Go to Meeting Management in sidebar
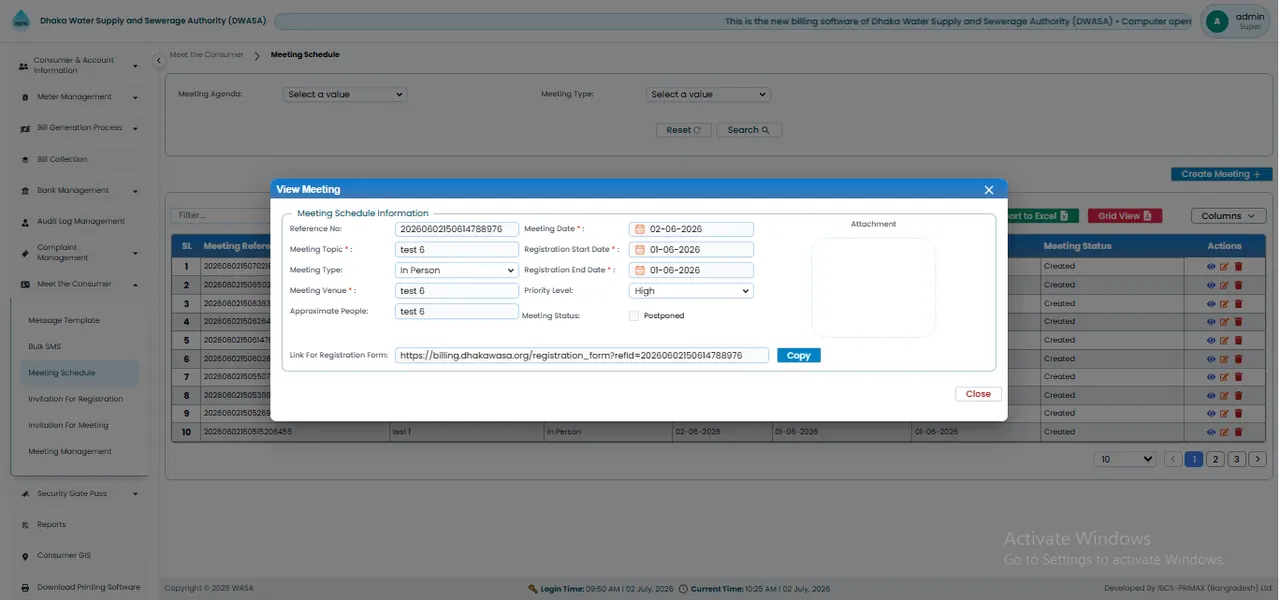The image size is (1280, 600). 70,451
